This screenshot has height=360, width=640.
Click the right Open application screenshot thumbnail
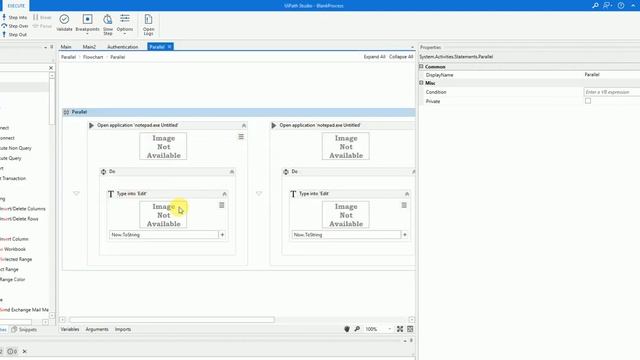point(346,146)
